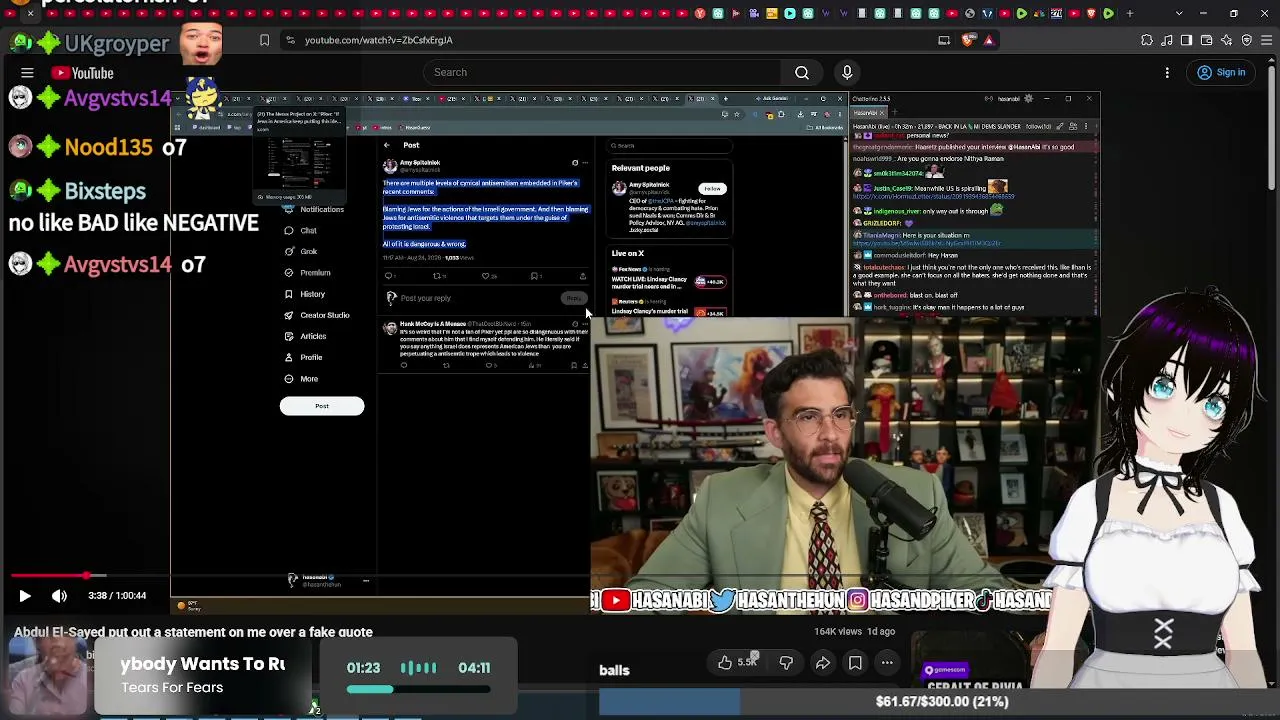Open YouTube settings three-dot menu
This screenshot has width=1280, height=720.
click(x=1167, y=72)
